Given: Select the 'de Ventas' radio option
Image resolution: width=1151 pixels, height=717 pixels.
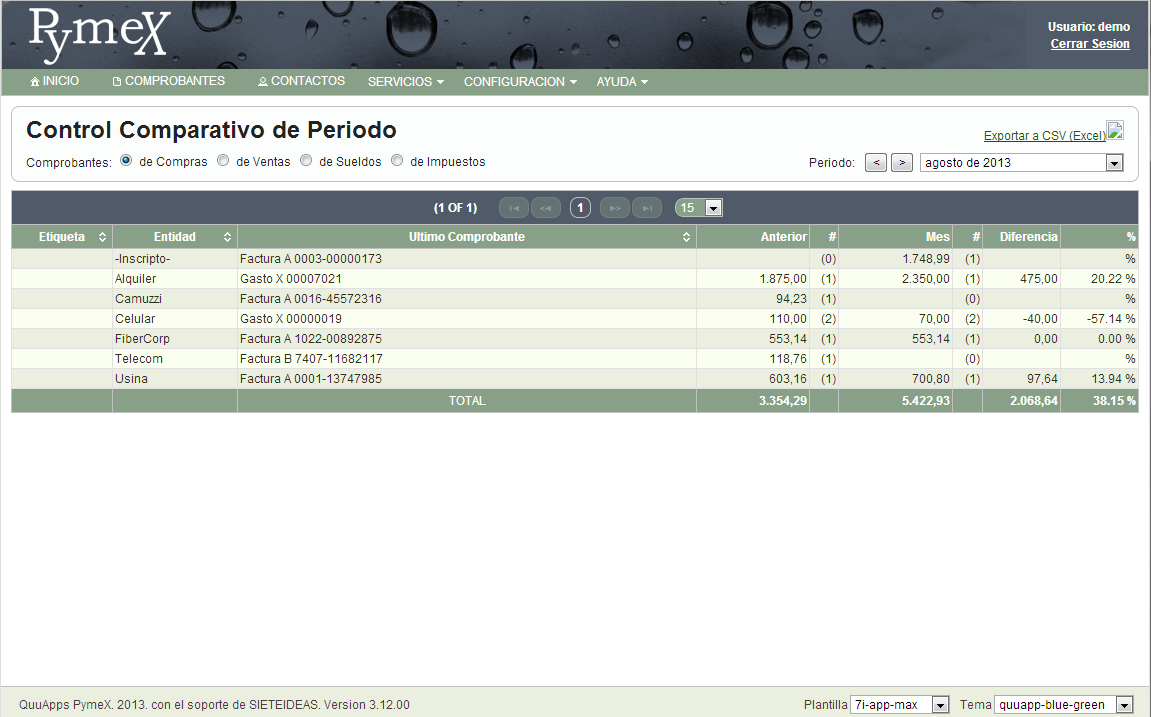Looking at the screenshot, I should pos(223,160).
